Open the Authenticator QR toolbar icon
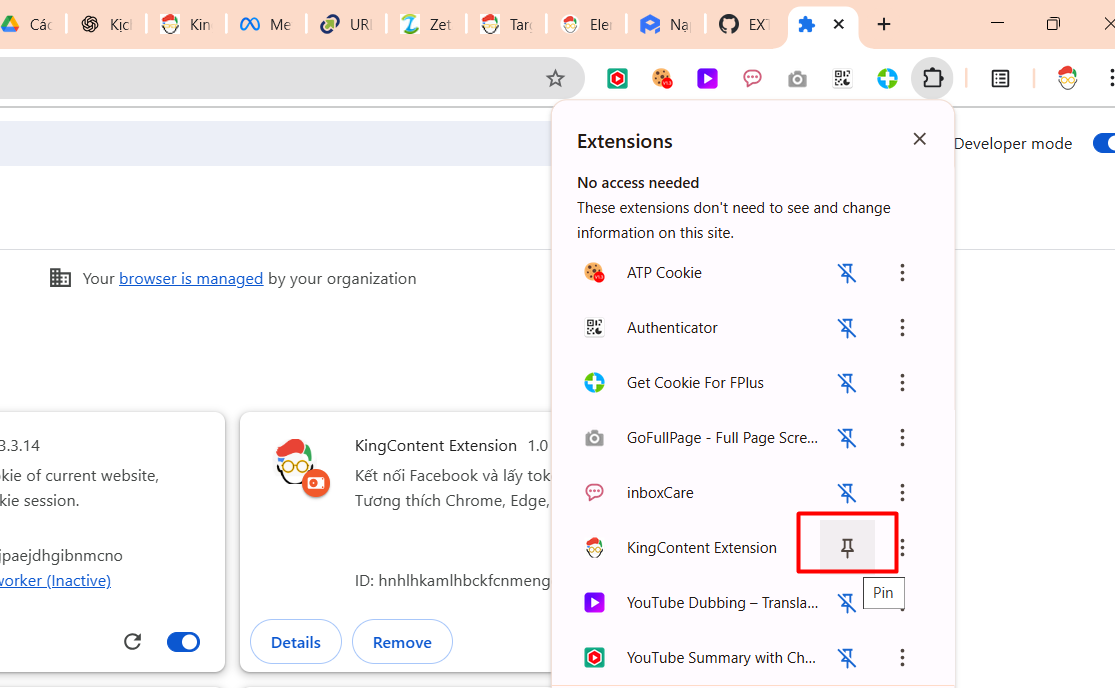Screen dimensions: 1115x688 (842, 79)
